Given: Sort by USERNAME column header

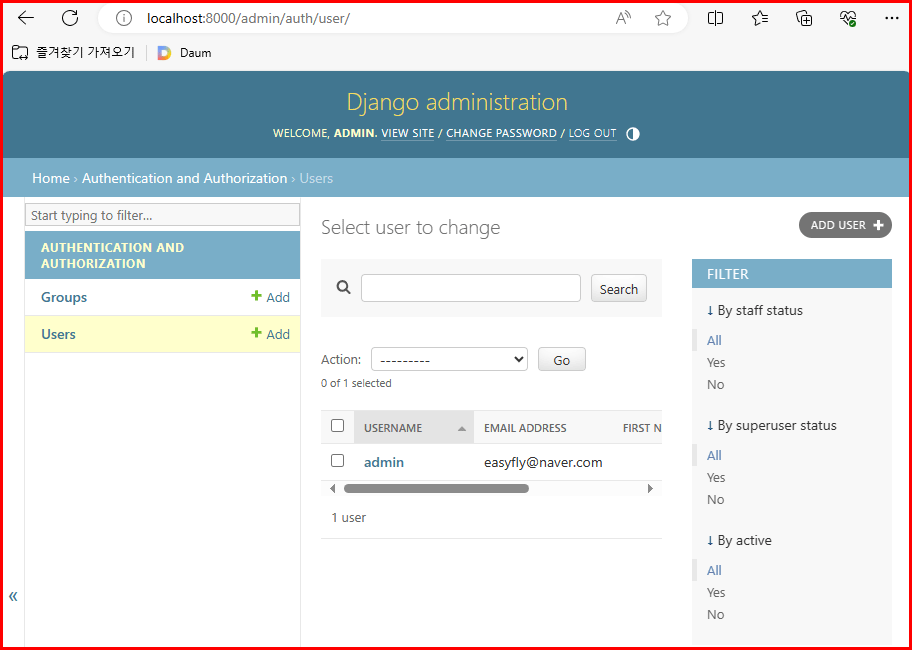Looking at the screenshot, I should (393, 428).
